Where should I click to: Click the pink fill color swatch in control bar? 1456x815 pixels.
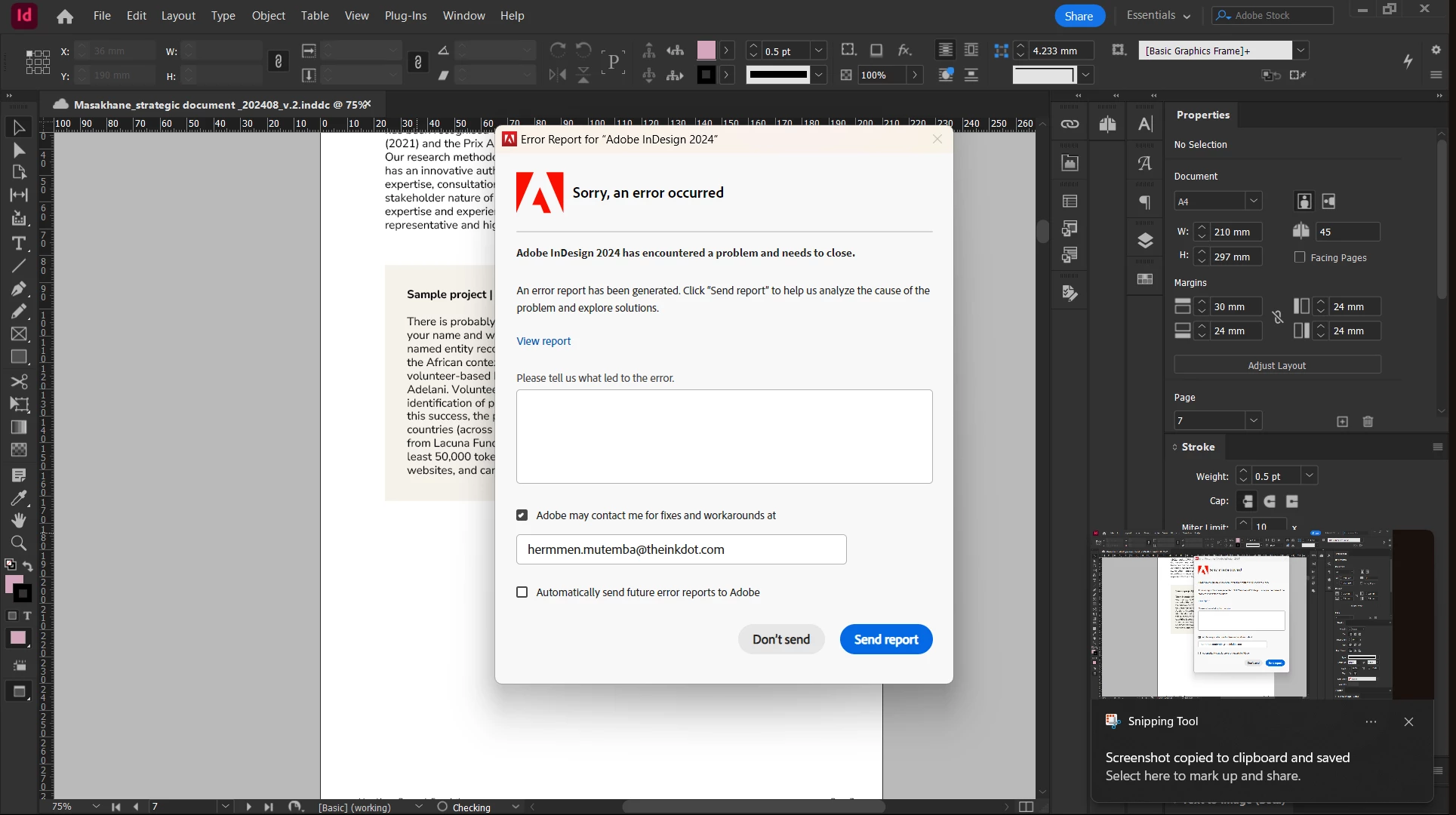706,51
